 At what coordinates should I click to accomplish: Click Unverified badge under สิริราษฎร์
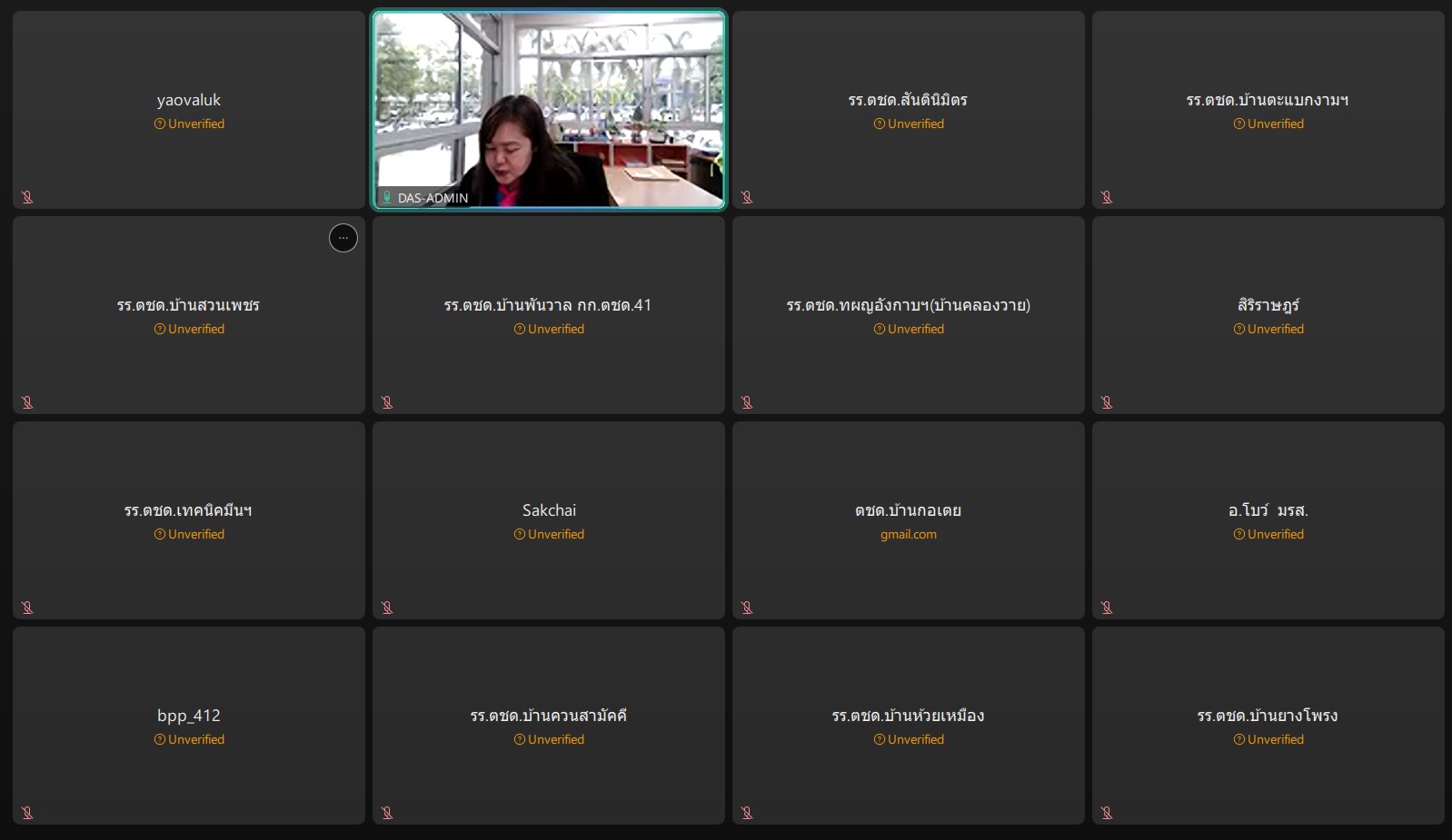coord(1268,329)
